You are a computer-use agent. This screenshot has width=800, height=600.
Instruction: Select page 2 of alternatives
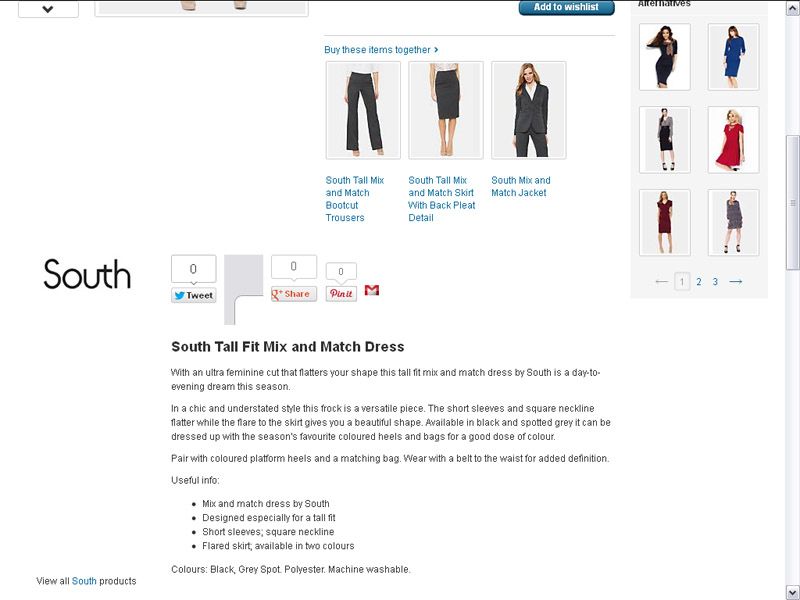(699, 282)
